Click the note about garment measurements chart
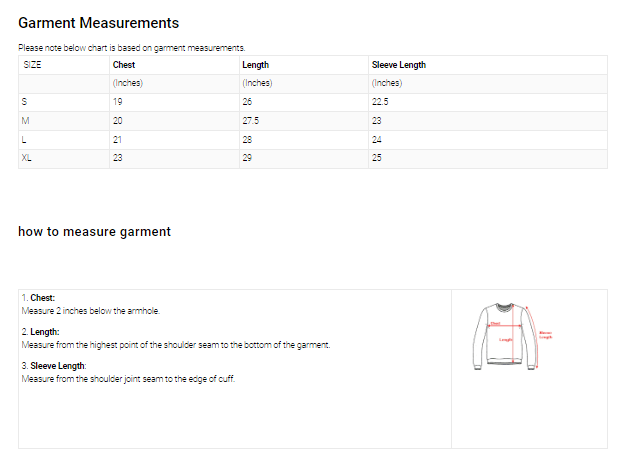The width and height of the screenshot is (630, 458). click(x=132, y=48)
